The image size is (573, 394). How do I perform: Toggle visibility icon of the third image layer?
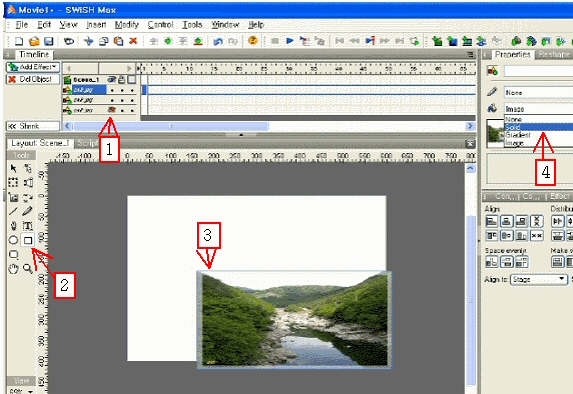112,110
